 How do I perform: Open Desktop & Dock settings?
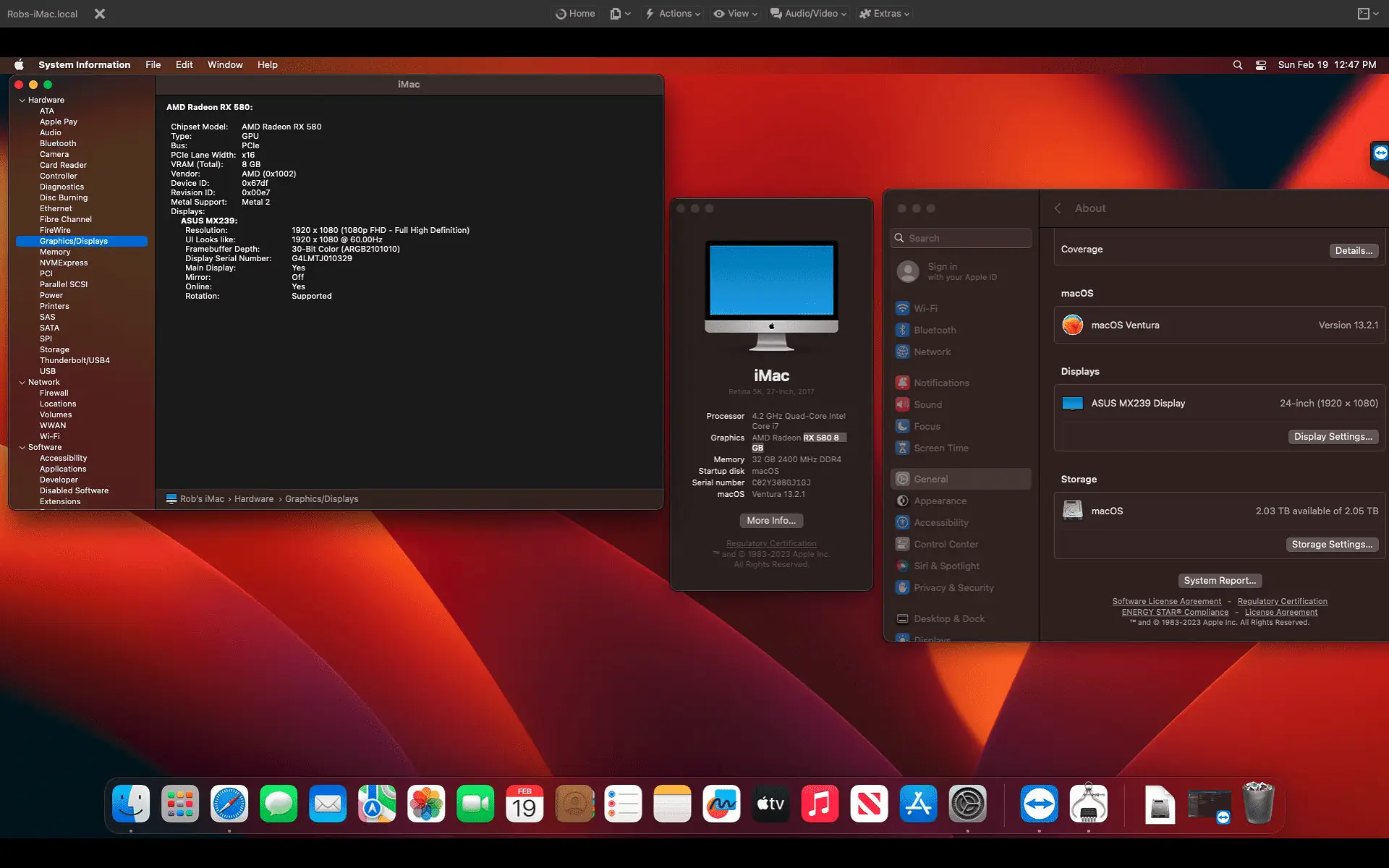coord(961,619)
